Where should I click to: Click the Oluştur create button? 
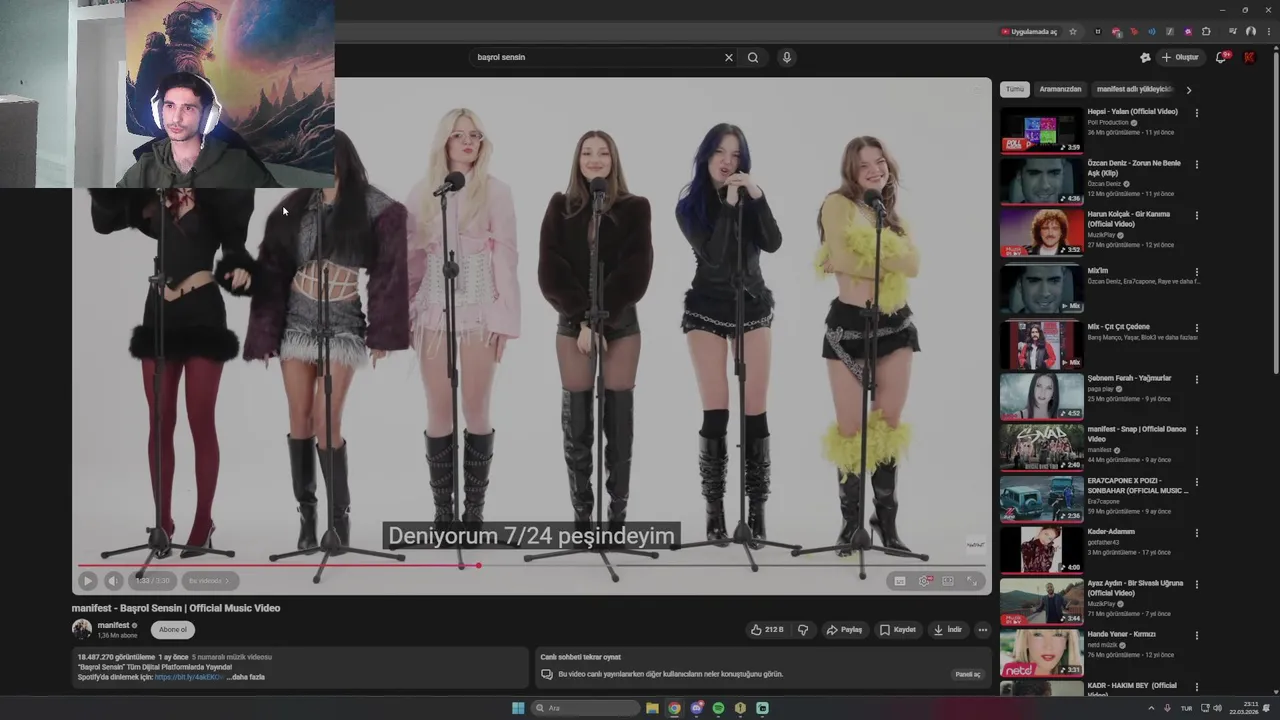coord(1180,57)
